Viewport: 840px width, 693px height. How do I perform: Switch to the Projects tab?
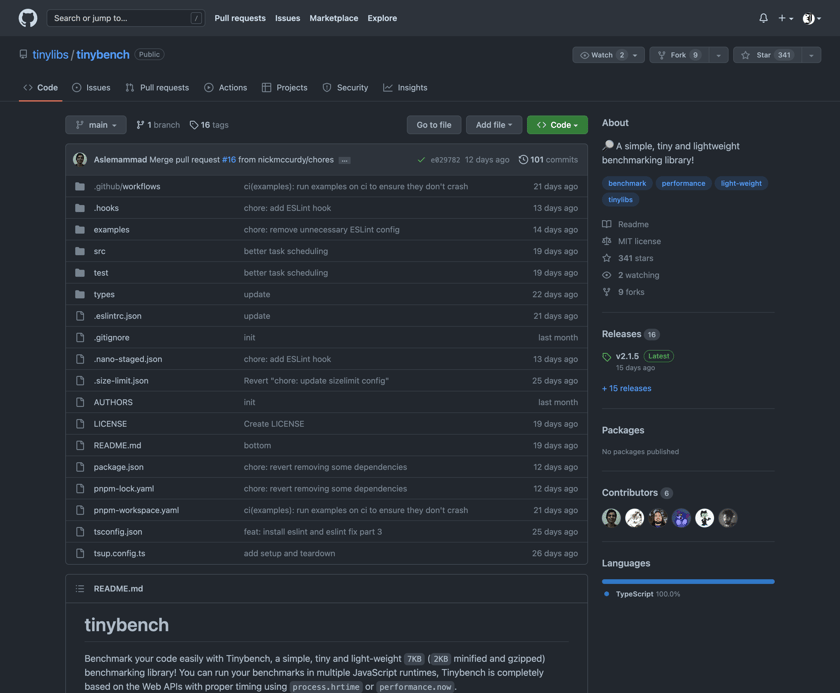[284, 88]
